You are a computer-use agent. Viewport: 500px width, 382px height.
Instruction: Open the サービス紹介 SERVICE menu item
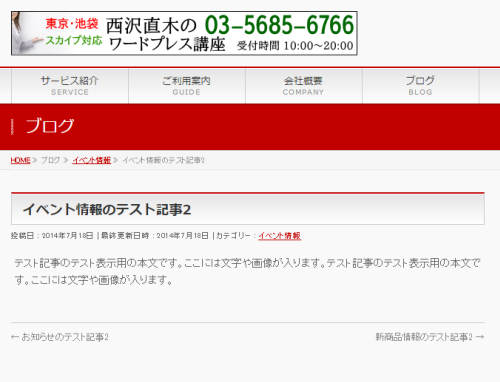click(70, 86)
